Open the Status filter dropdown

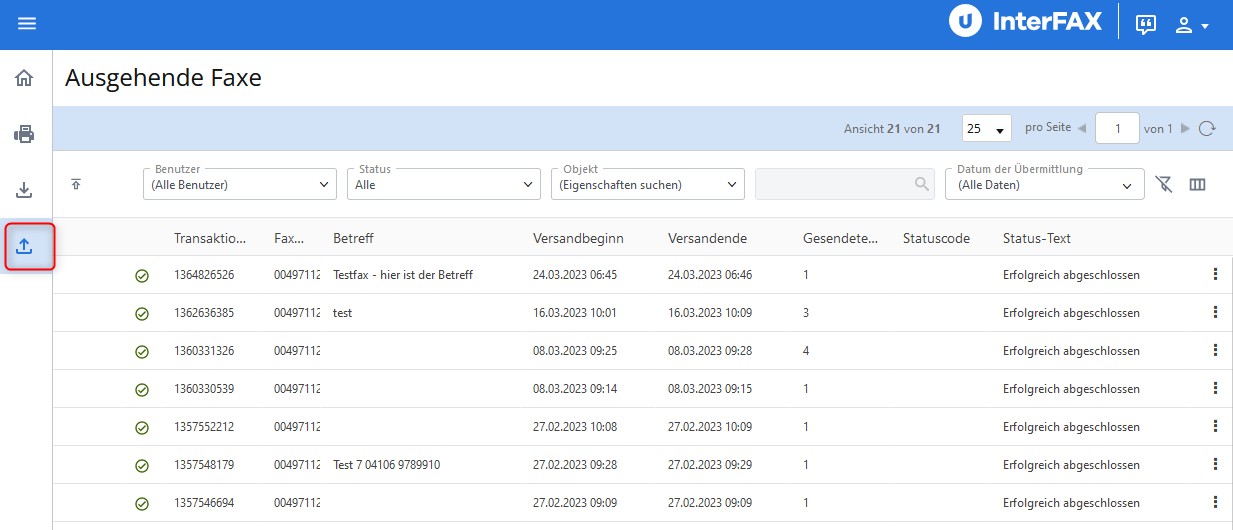click(444, 184)
